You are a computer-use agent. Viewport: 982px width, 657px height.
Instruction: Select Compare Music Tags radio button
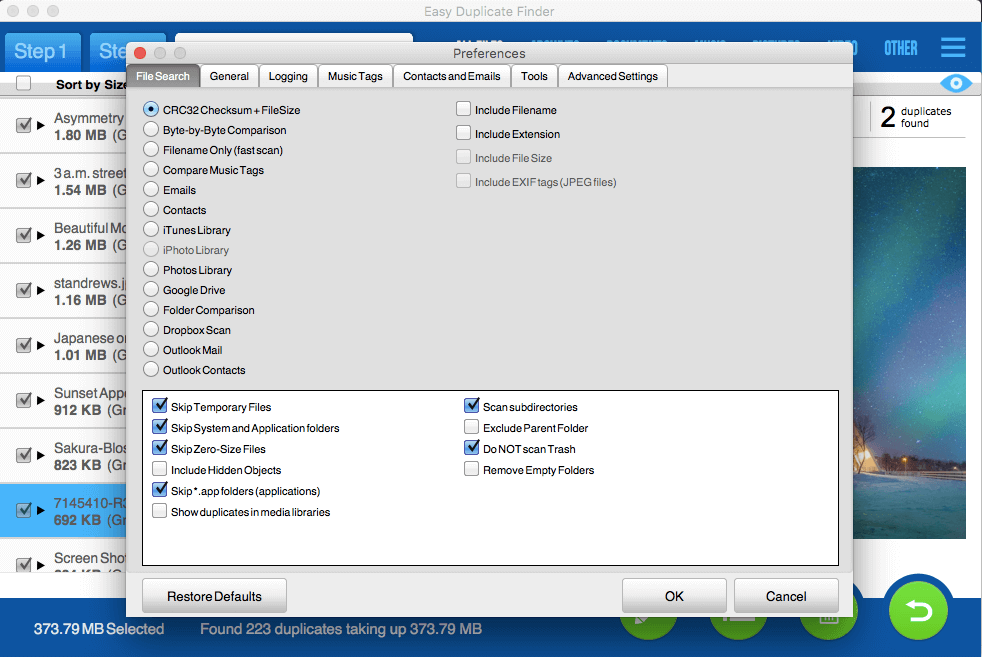click(151, 170)
